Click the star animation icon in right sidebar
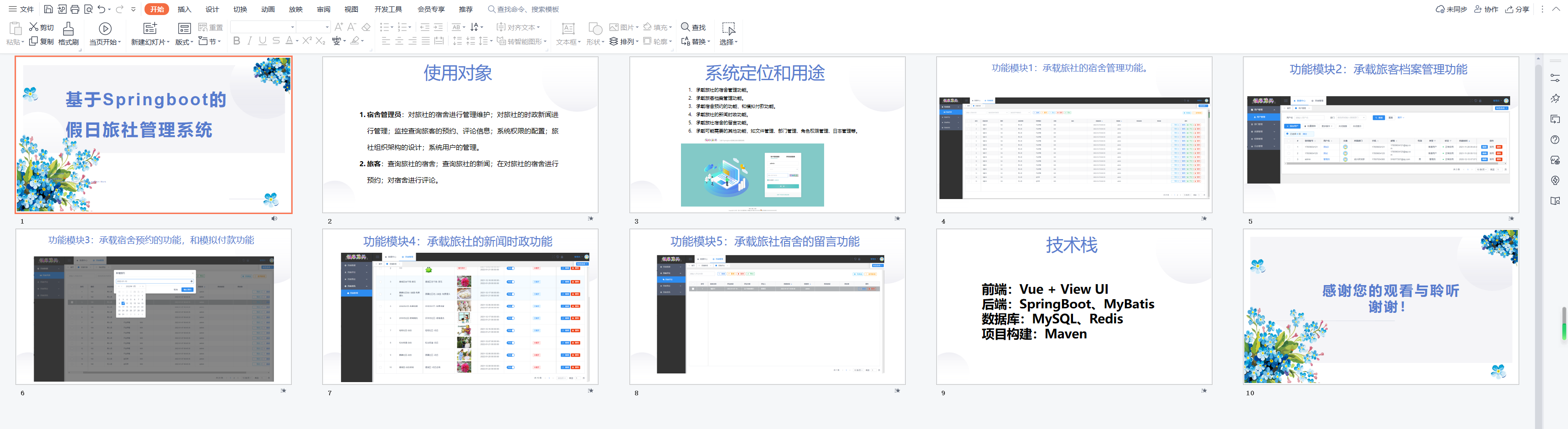Image resolution: width=1568 pixels, height=429 pixels. tap(1555, 98)
